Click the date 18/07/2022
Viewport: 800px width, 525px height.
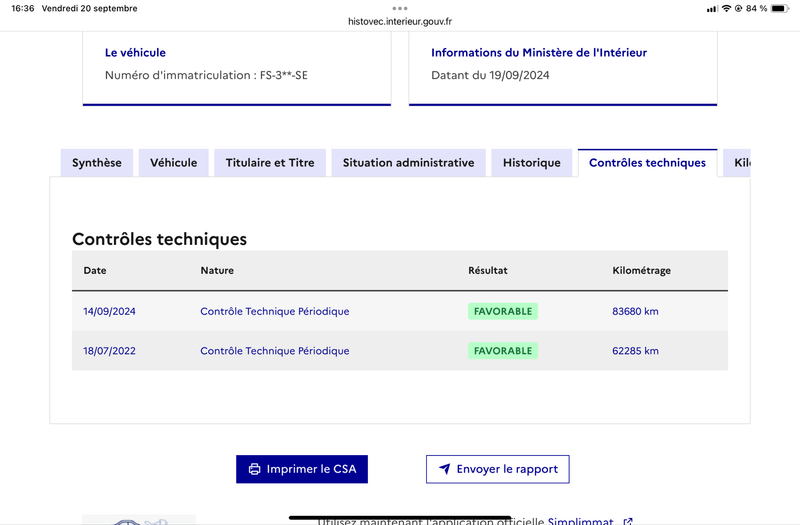click(109, 351)
